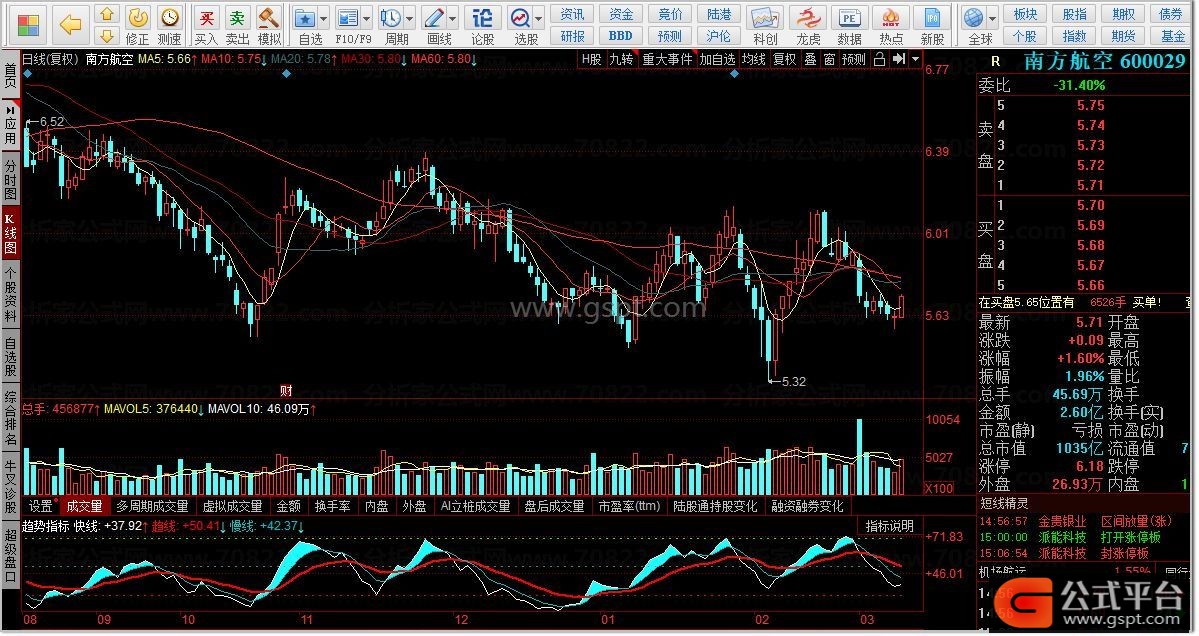The image size is (1199, 636).
Task: Toggle the 均线 moving average lines
Action: [754, 60]
